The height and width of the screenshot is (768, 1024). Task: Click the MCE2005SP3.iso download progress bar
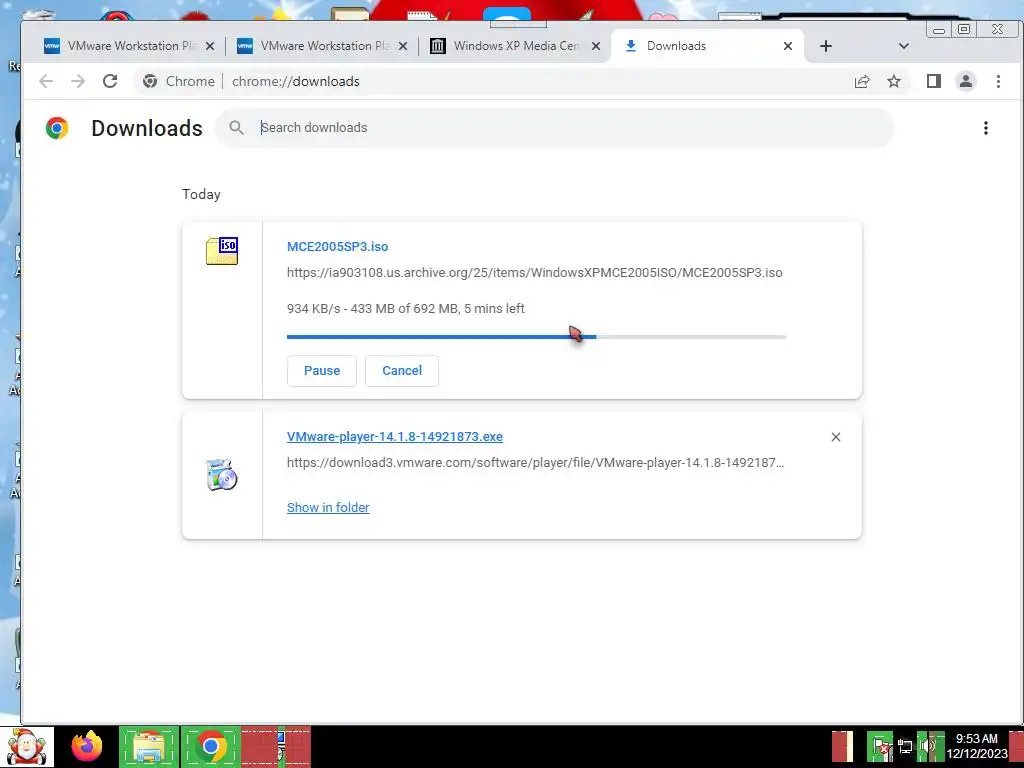pos(536,337)
